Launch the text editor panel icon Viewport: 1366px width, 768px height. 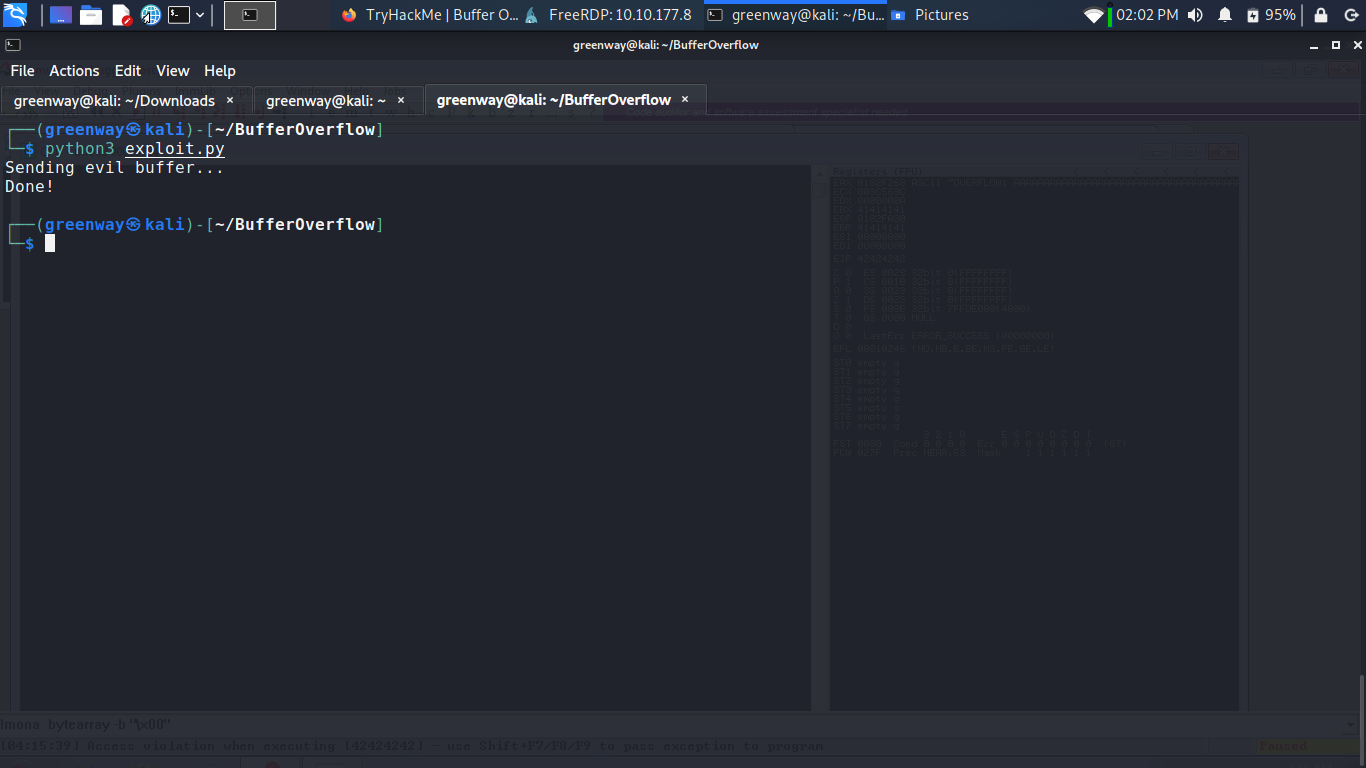pos(121,15)
